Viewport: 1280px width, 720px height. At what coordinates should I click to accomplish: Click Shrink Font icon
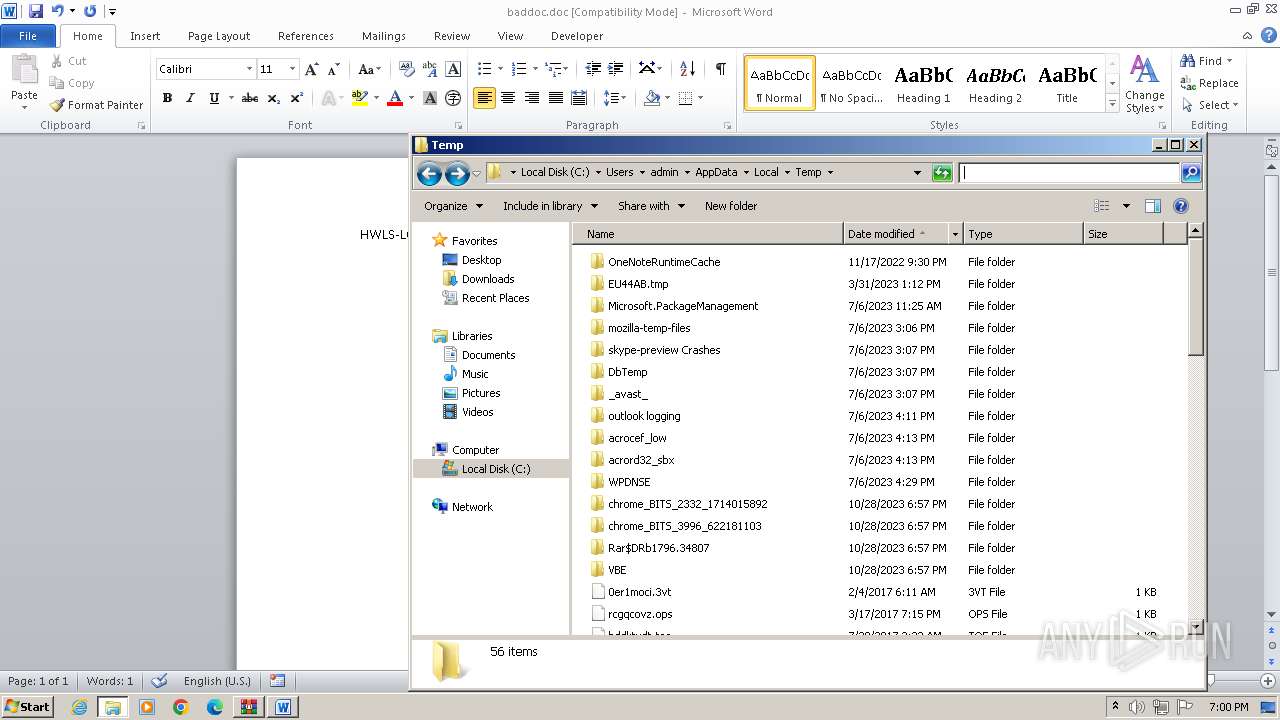334,69
